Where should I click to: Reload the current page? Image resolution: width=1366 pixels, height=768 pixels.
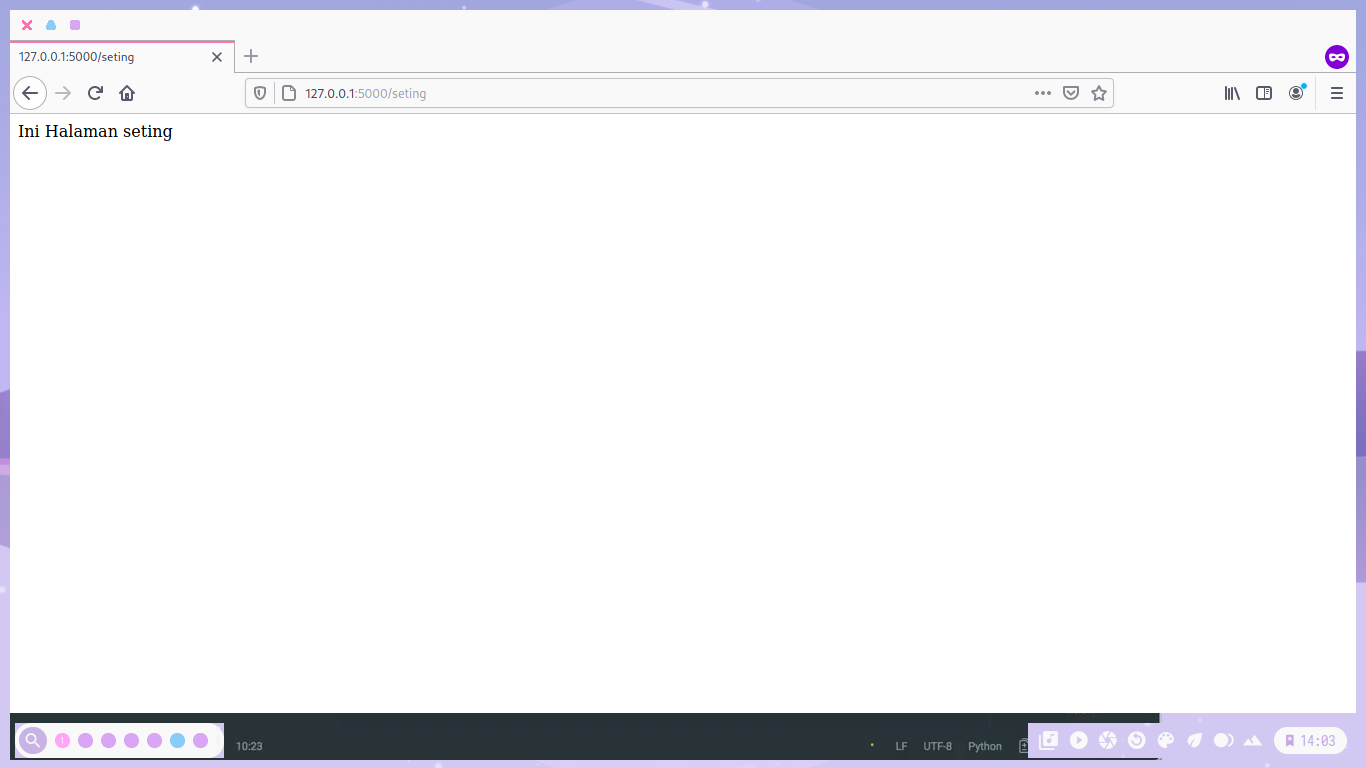coord(95,93)
